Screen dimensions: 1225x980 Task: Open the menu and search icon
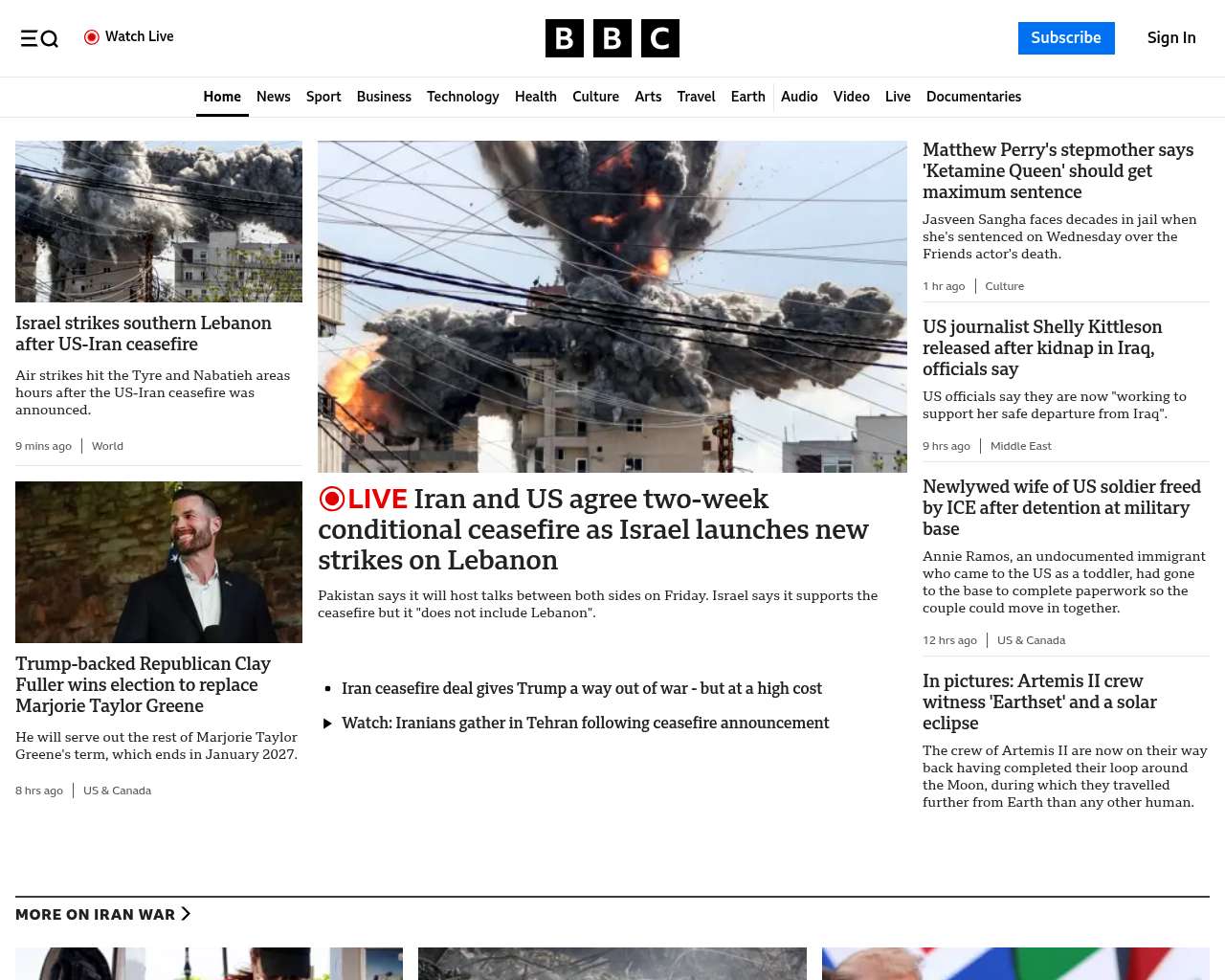tap(39, 38)
